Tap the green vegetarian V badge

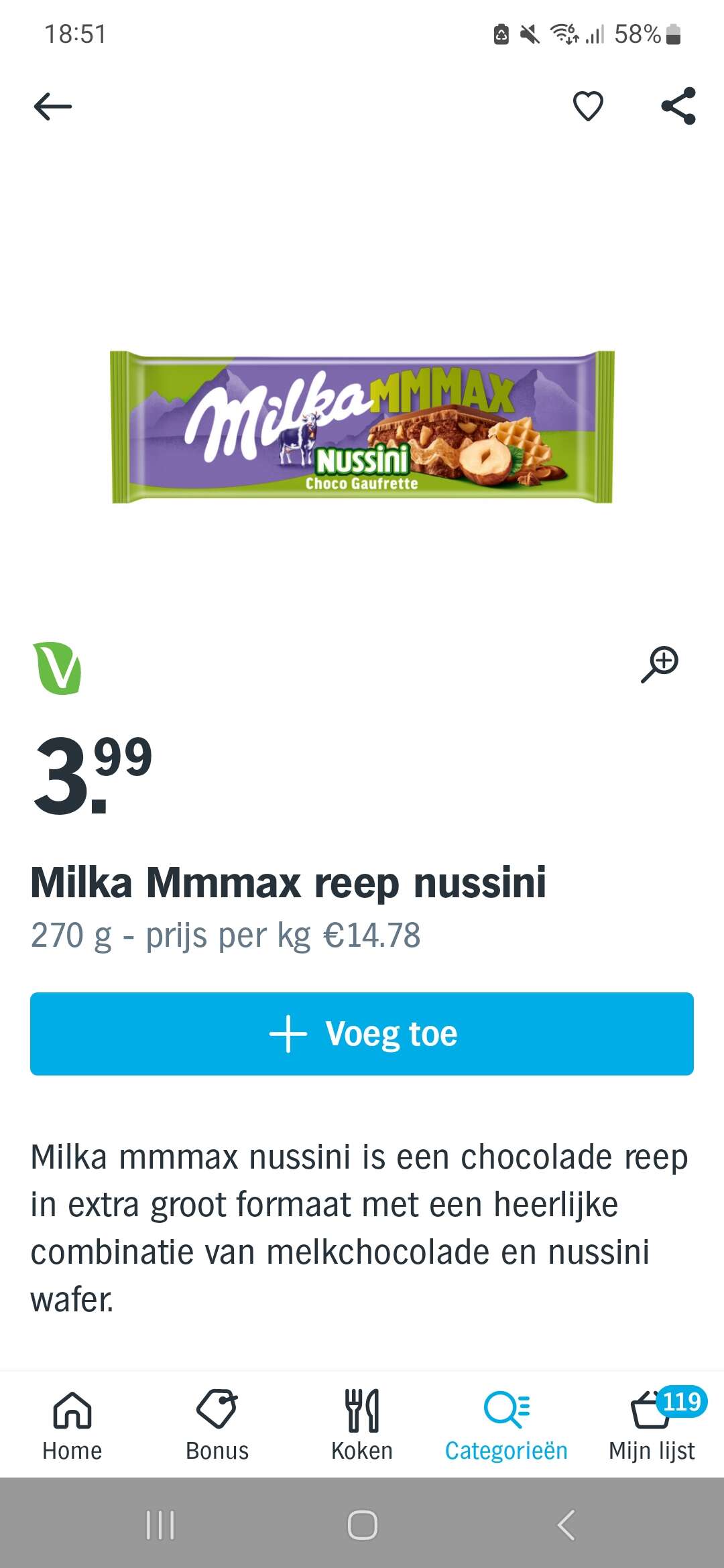tap(57, 668)
